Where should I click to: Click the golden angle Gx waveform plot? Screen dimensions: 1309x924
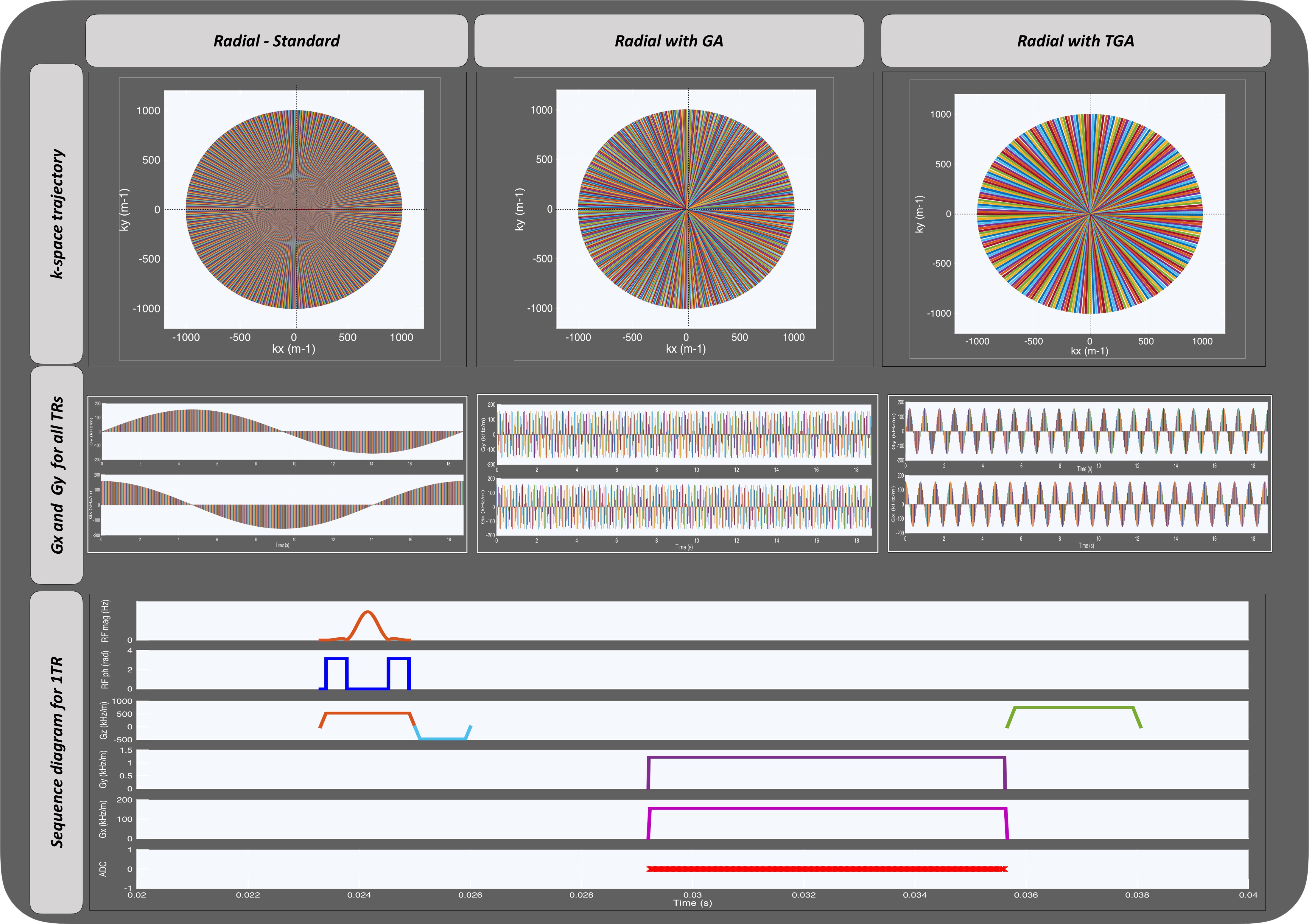(x=684, y=507)
